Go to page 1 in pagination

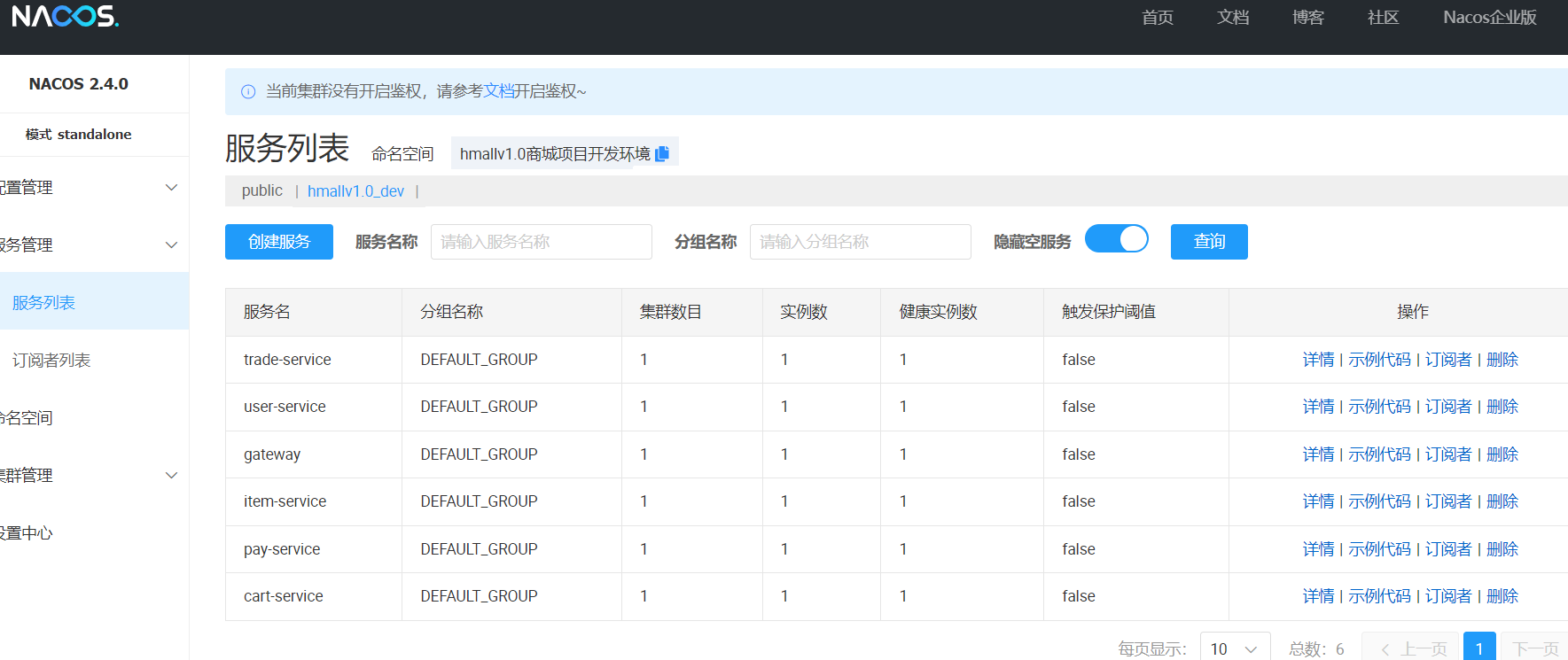pyautogui.click(x=1479, y=648)
